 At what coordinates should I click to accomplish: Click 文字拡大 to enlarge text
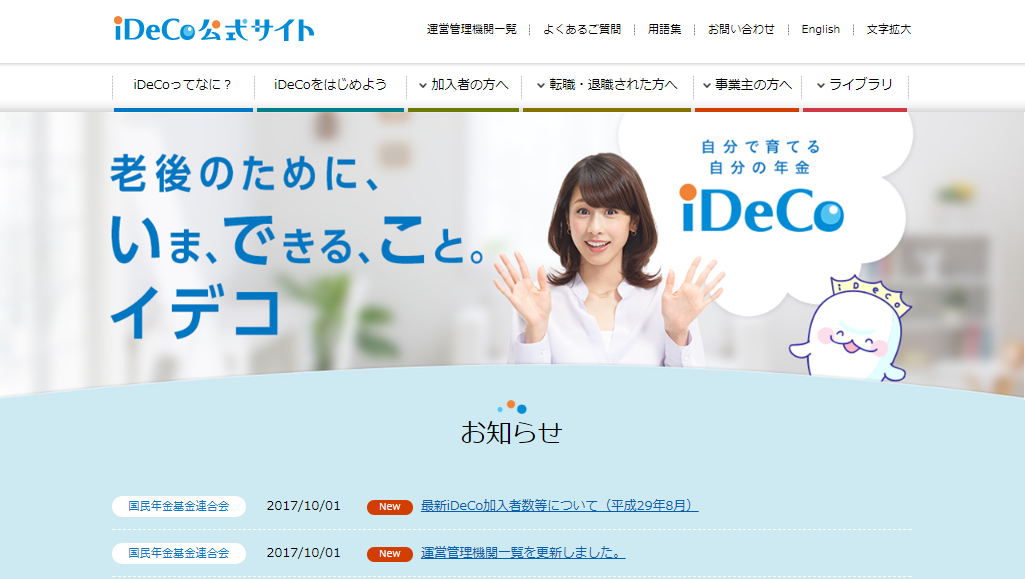tap(888, 29)
